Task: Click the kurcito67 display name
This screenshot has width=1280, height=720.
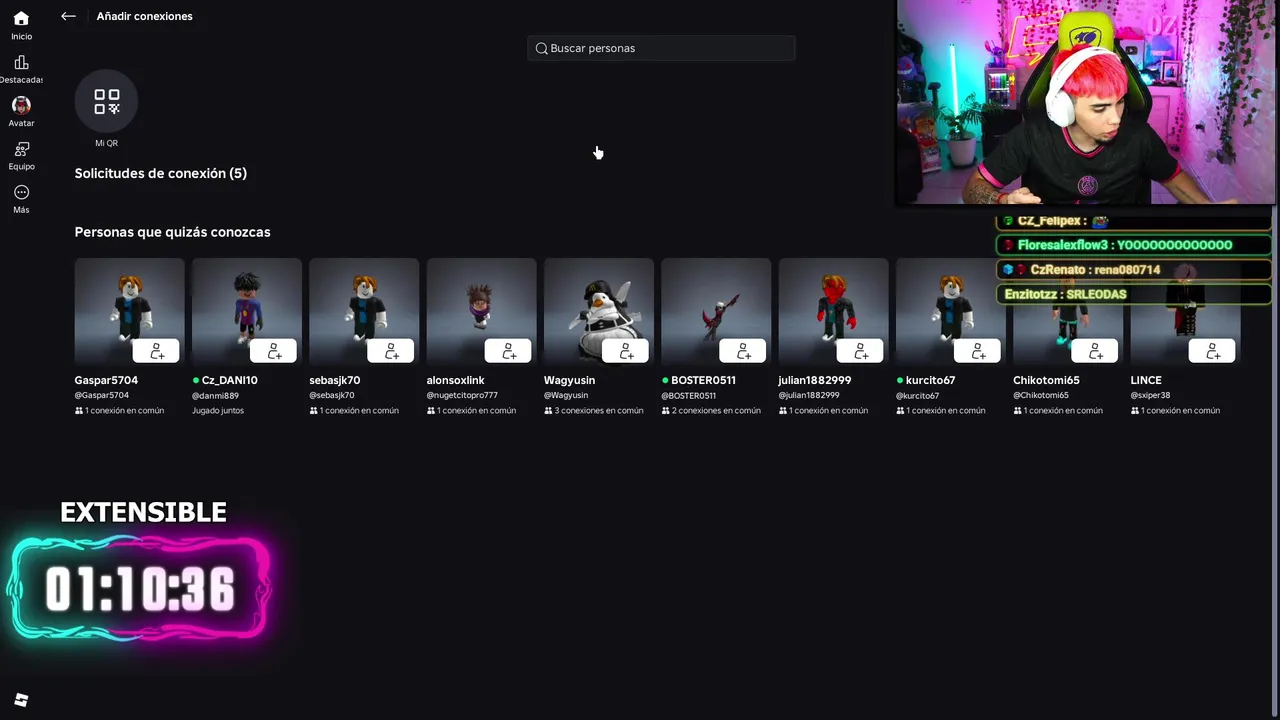Action: [930, 380]
